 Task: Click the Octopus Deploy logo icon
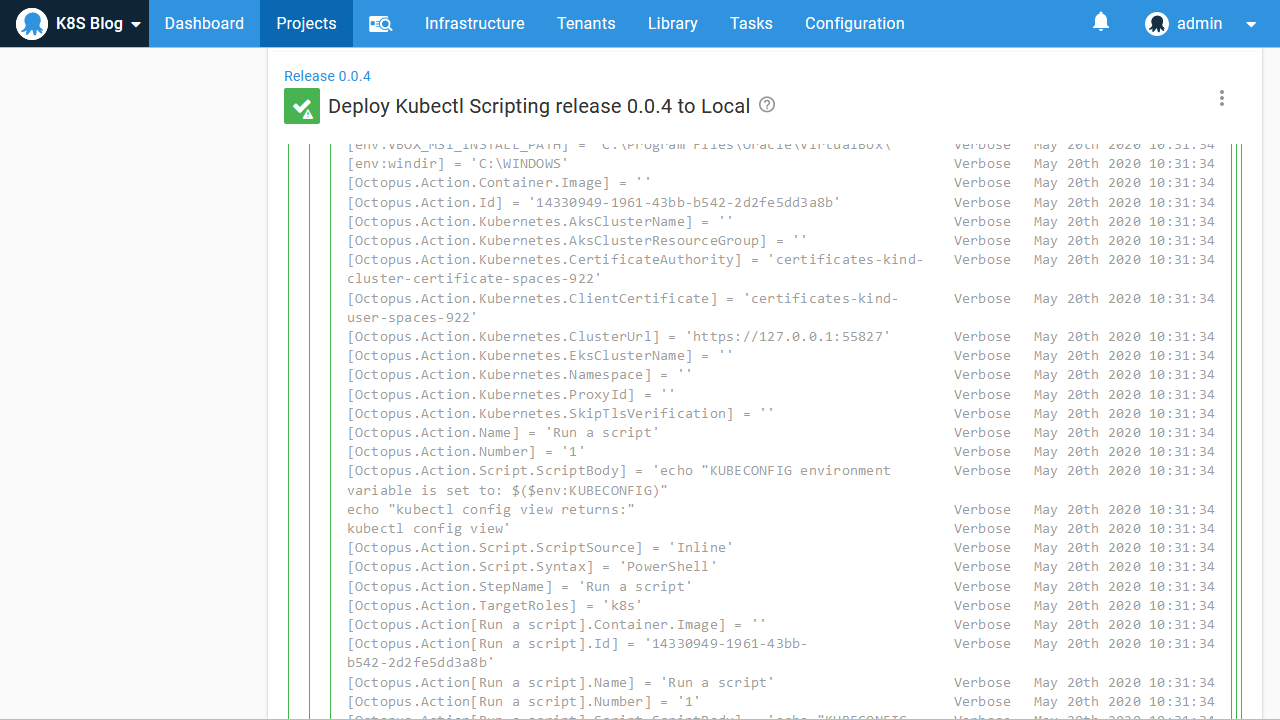pyautogui.click(x=32, y=24)
